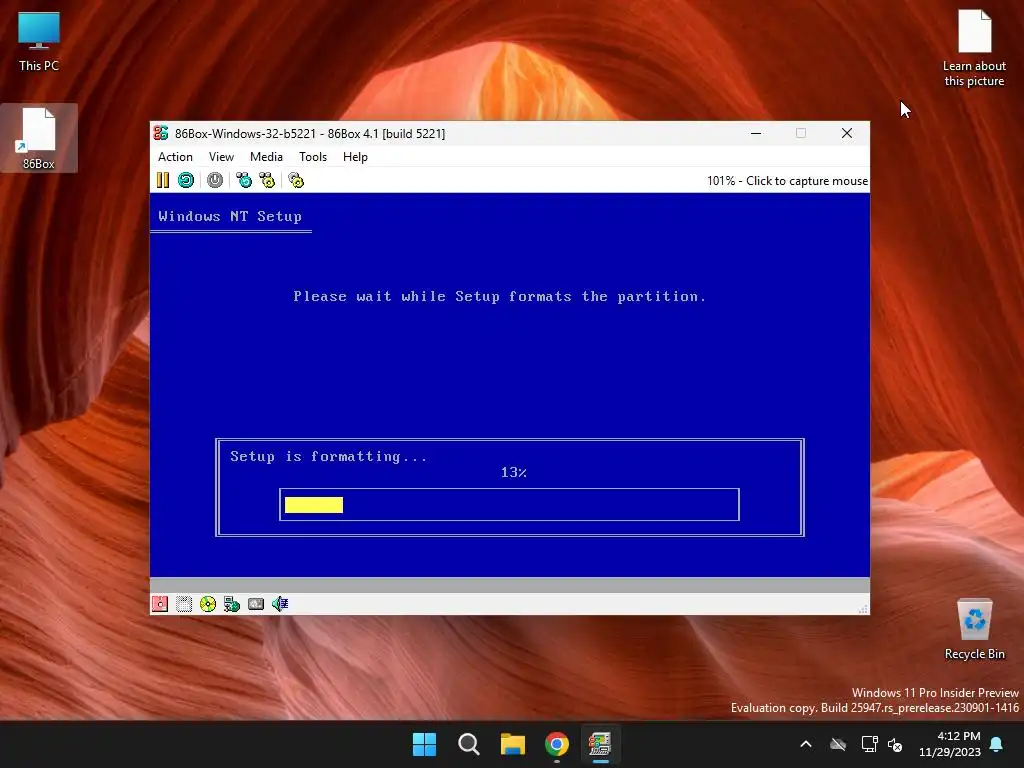Open File Explorer from taskbar
The image size is (1024, 768).
(513, 744)
